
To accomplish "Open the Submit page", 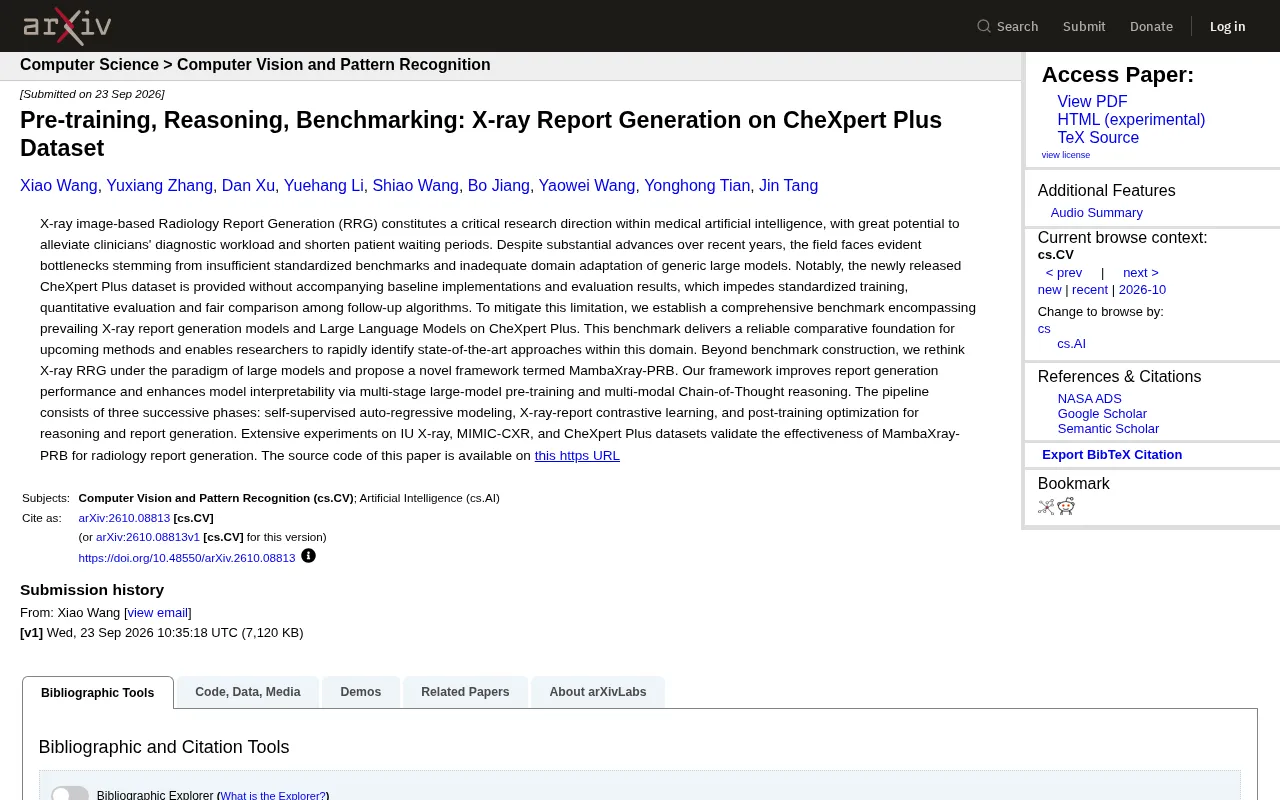I will tap(1084, 26).
